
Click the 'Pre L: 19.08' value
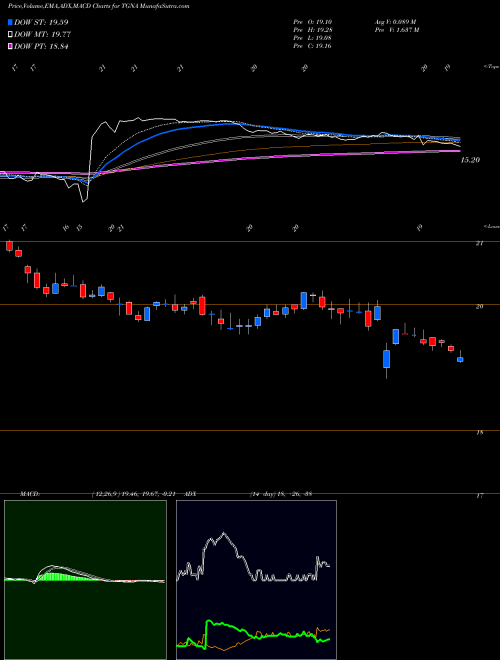[313, 38]
